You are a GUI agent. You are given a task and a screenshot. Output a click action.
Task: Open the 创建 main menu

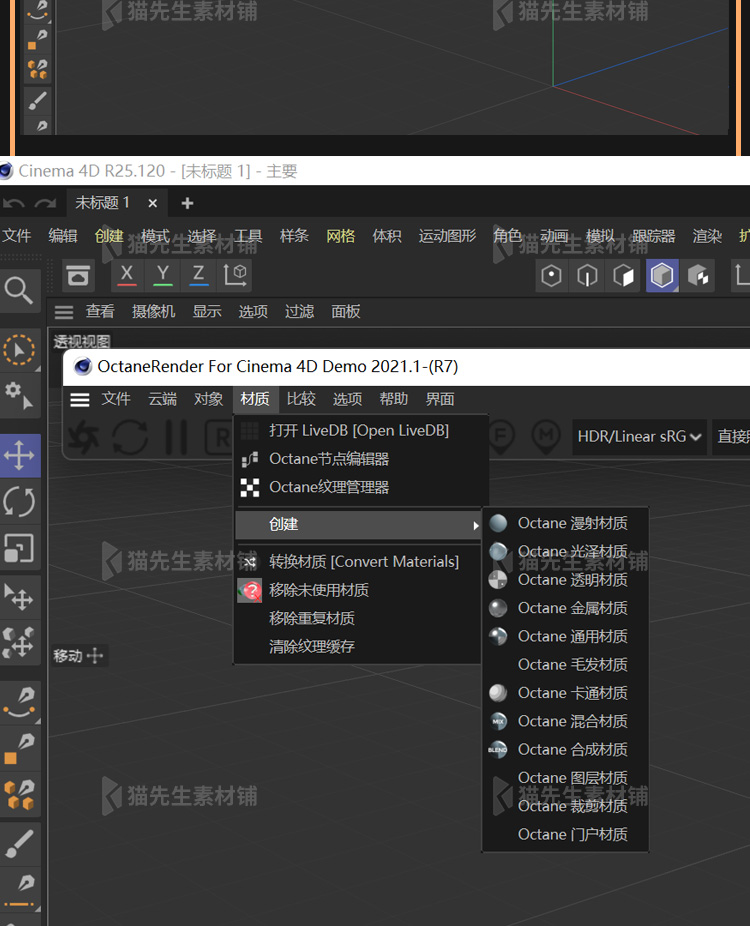(x=109, y=236)
